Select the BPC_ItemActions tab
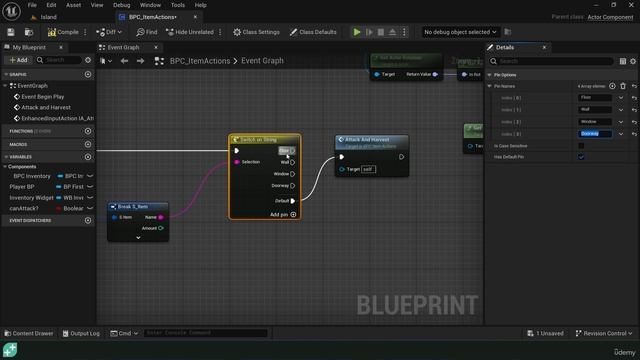Viewport: 640px width, 360px height. 153,17
